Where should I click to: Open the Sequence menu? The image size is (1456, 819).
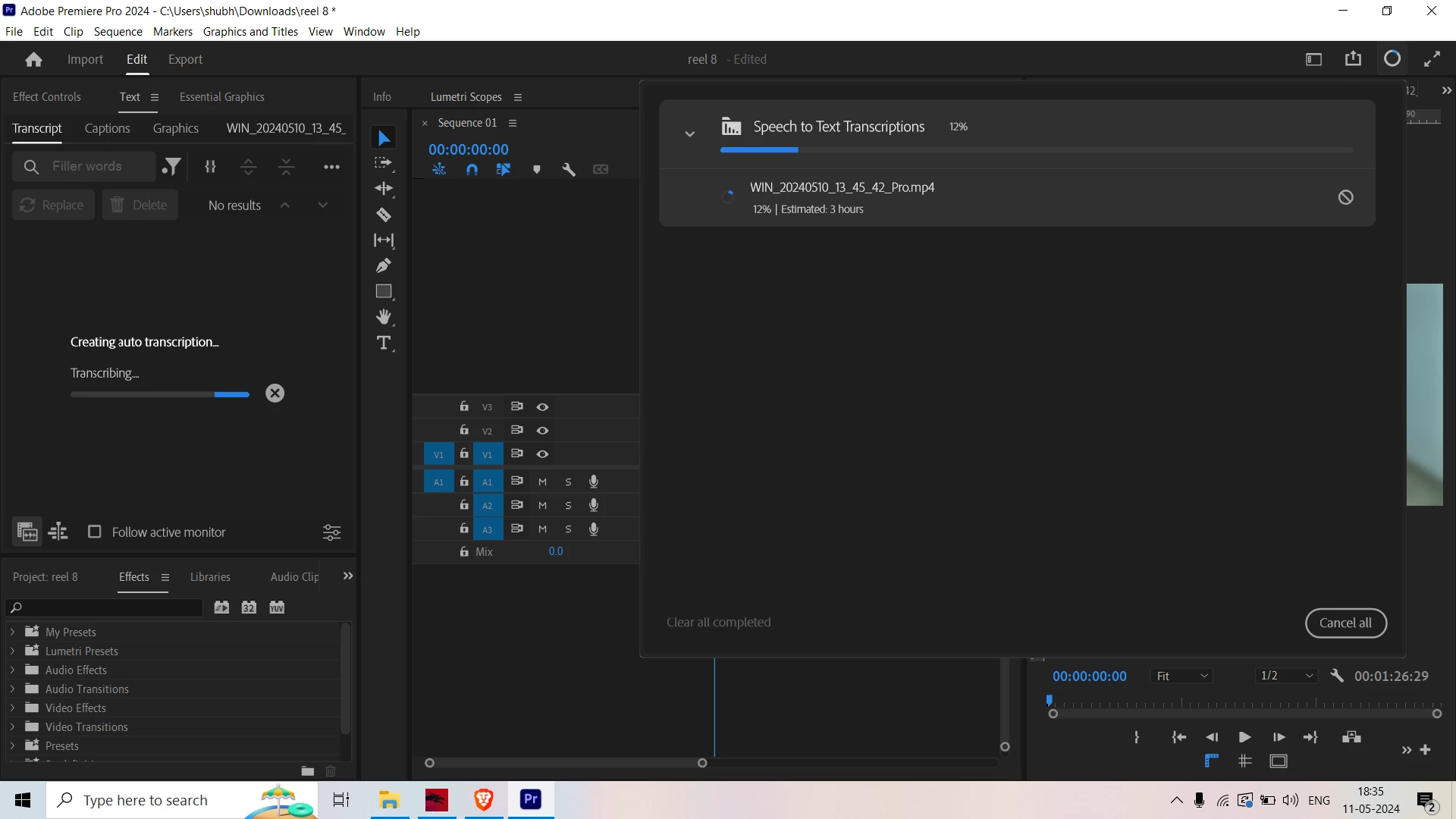tap(118, 31)
